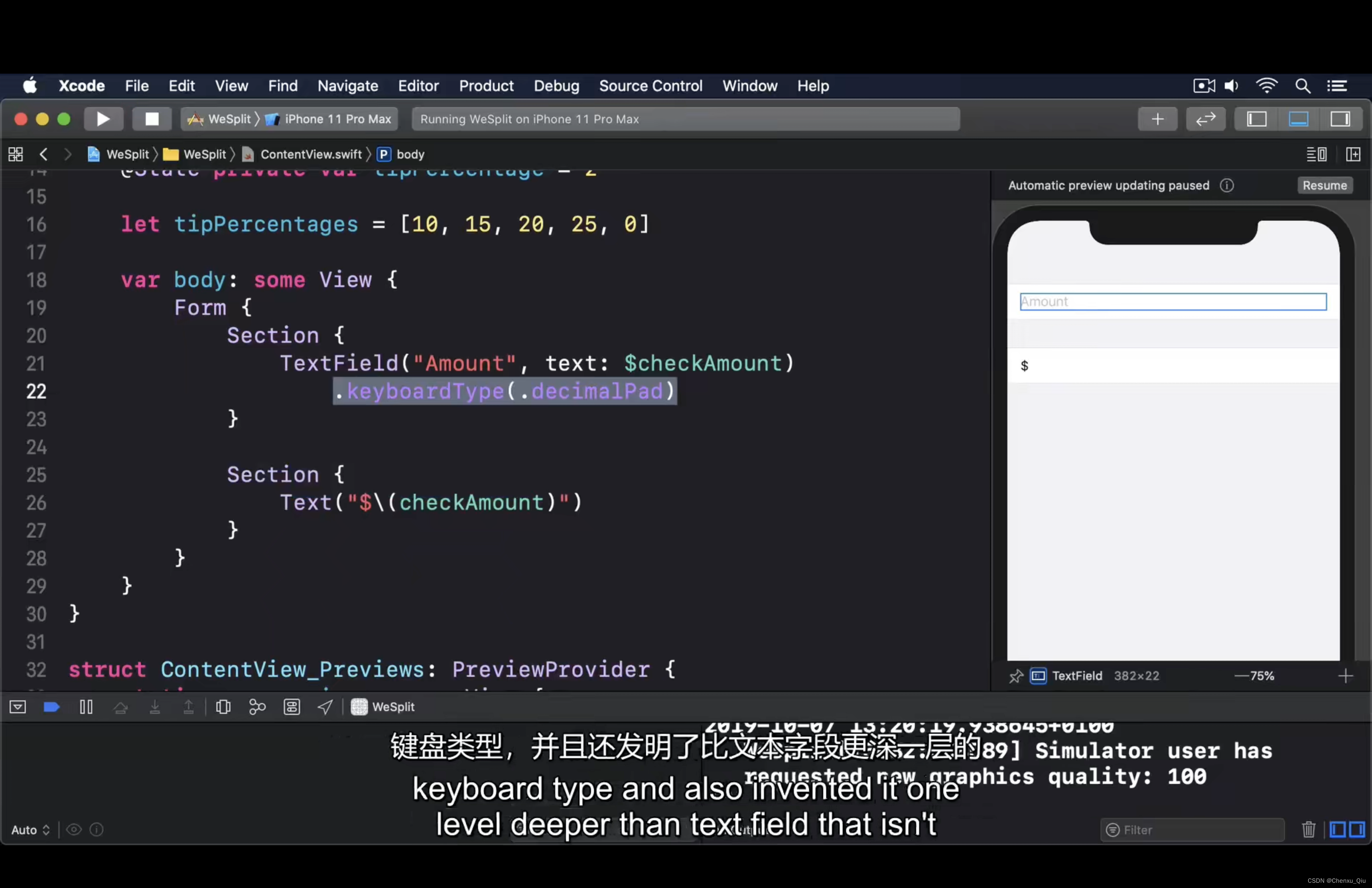The height and width of the screenshot is (888, 1372).
Task: Click the Resume preview button
Action: coord(1324,186)
